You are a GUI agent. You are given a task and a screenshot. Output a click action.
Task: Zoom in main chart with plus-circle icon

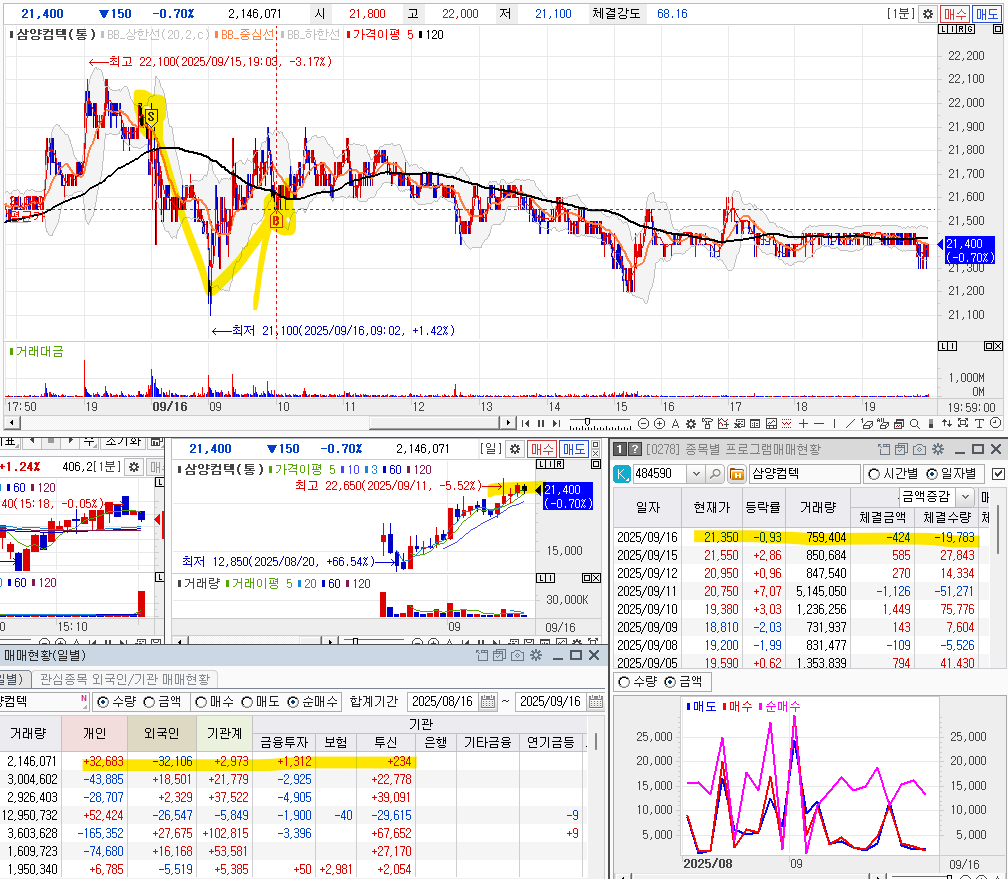[660, 423]
